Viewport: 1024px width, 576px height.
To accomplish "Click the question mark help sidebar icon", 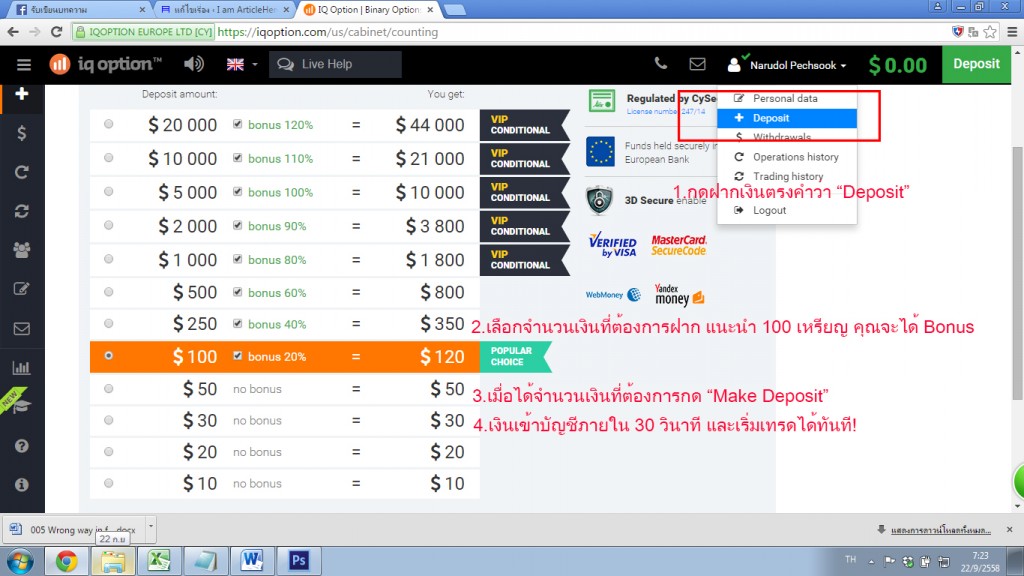I will pos(22,446).
